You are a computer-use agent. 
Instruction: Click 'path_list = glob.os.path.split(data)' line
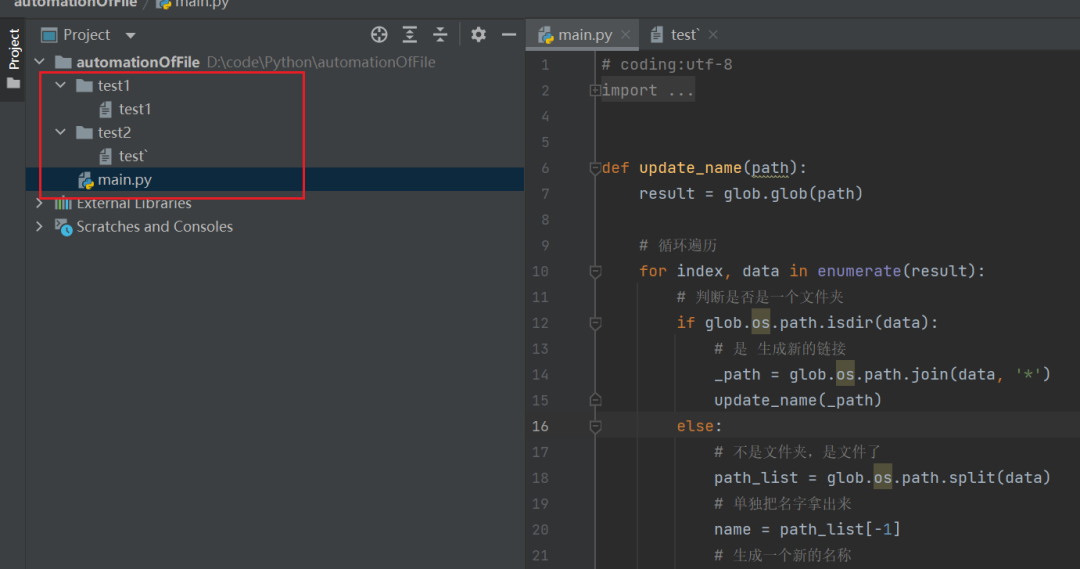pyautogui.click(x=882, y=478)
